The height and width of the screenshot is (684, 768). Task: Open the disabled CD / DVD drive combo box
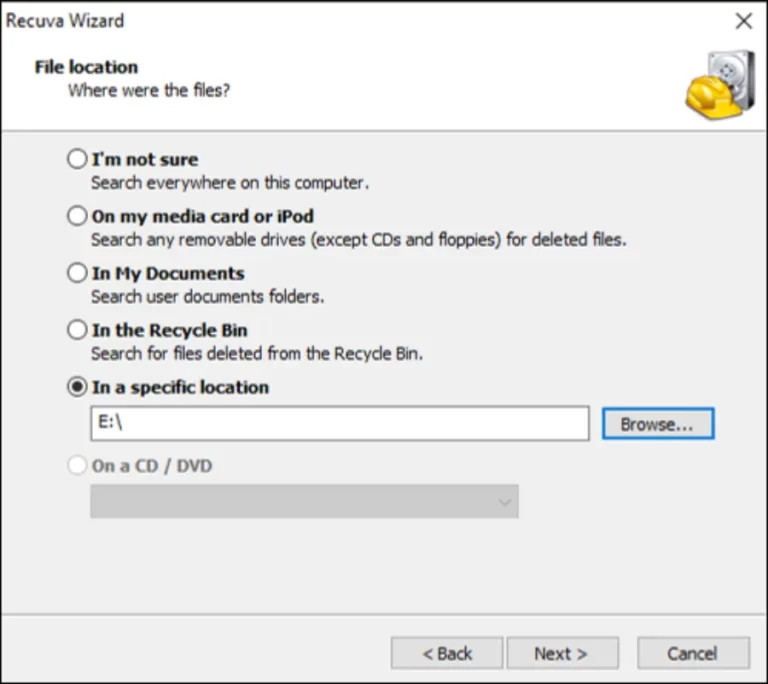coord(304,501)
